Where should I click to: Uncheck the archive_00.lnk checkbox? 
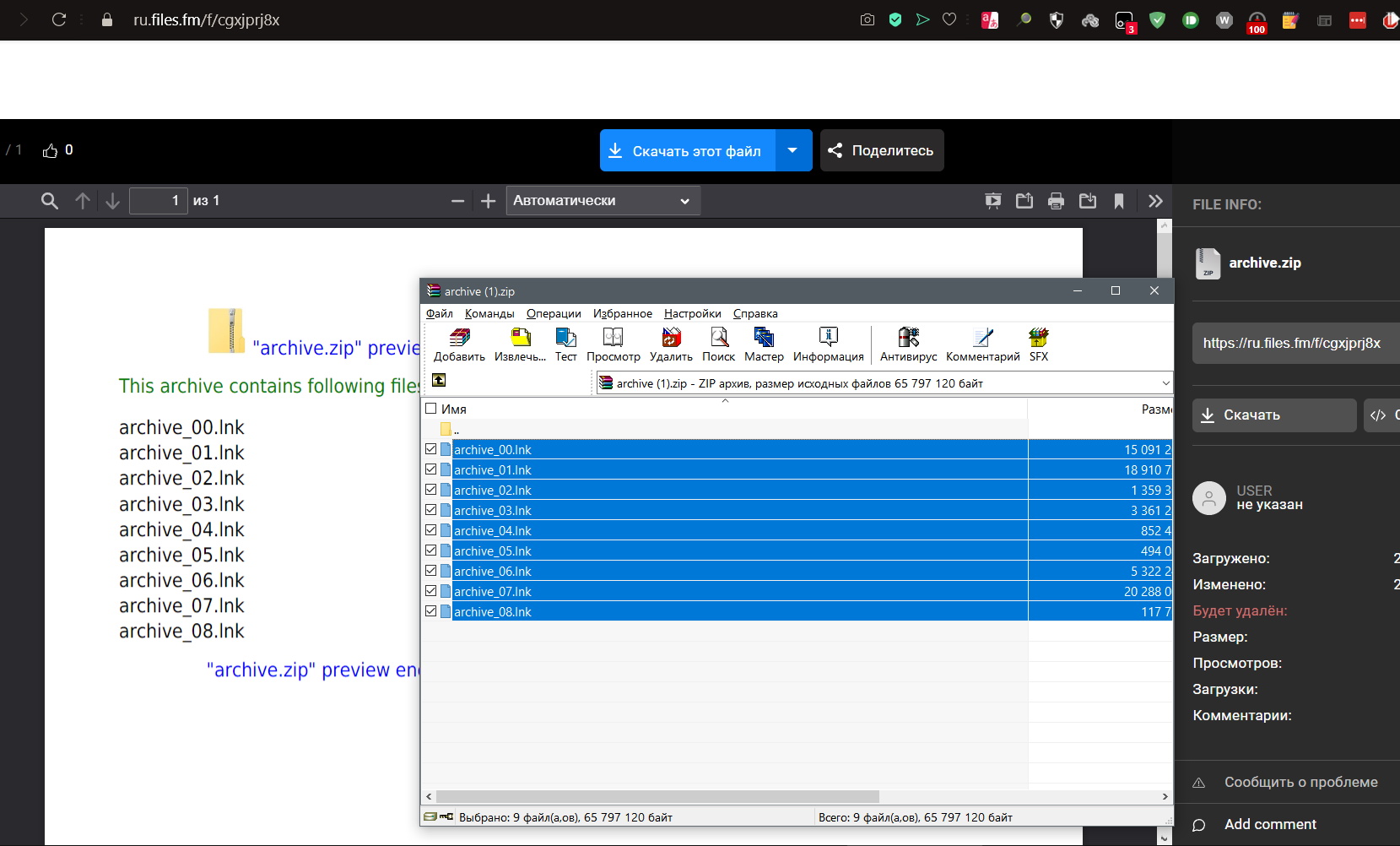431,449
